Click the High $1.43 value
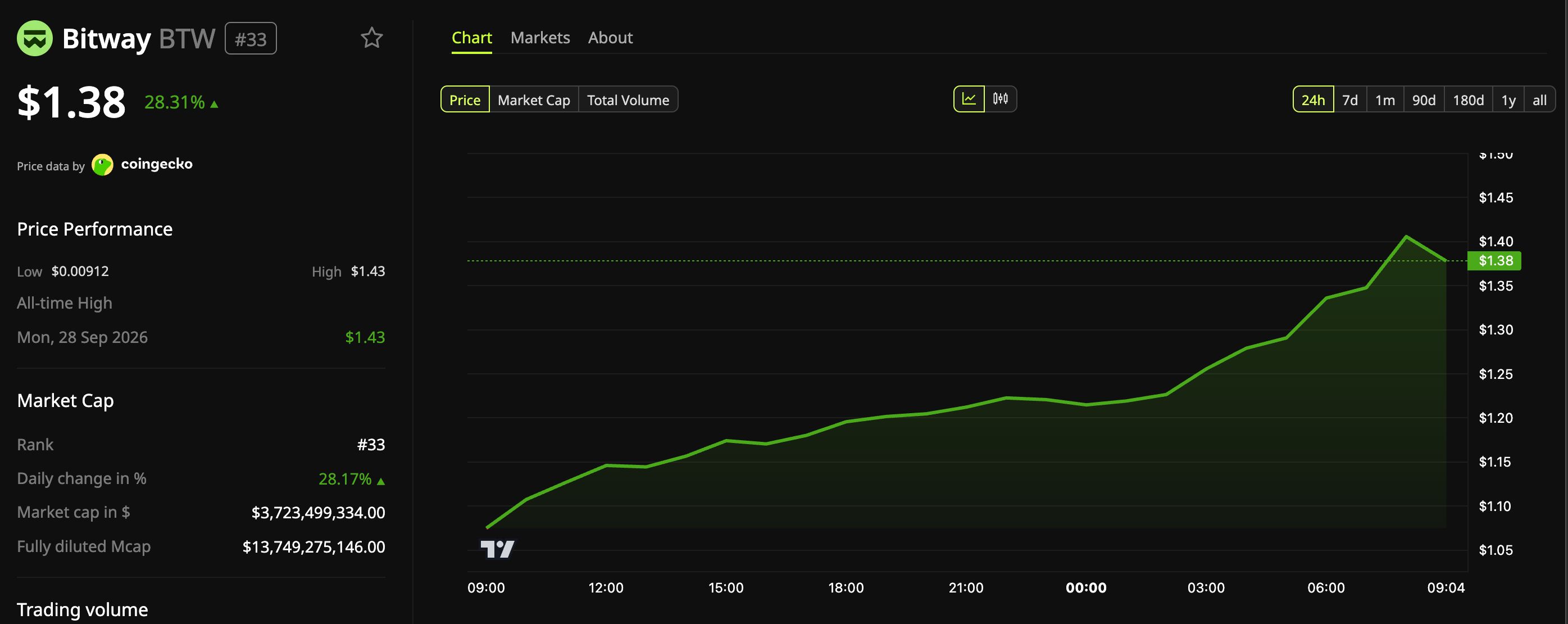This screenshot has height=624, width=1568. (367, 271)
